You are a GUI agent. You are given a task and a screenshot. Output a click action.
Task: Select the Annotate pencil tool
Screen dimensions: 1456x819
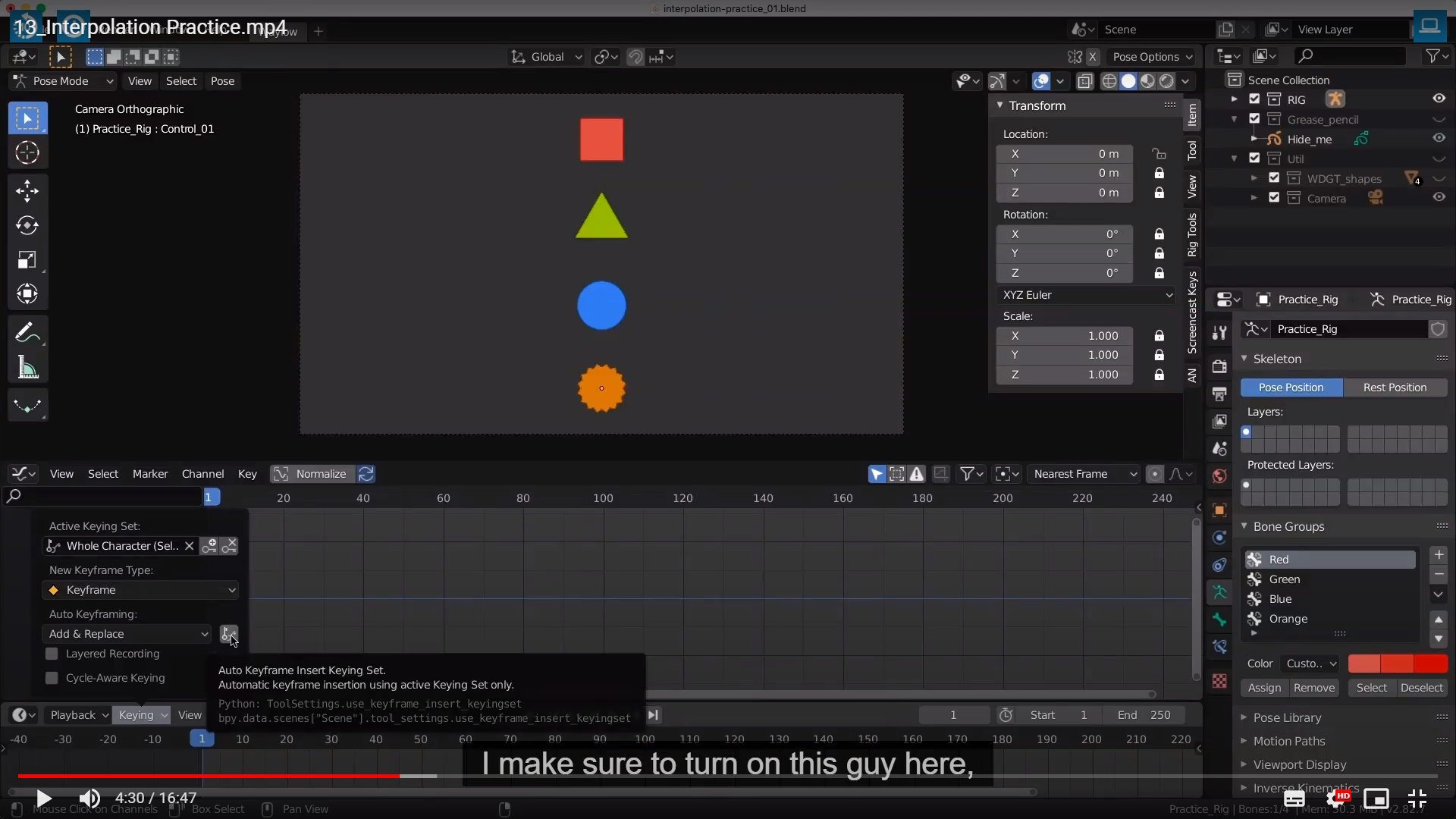[27, 332]
